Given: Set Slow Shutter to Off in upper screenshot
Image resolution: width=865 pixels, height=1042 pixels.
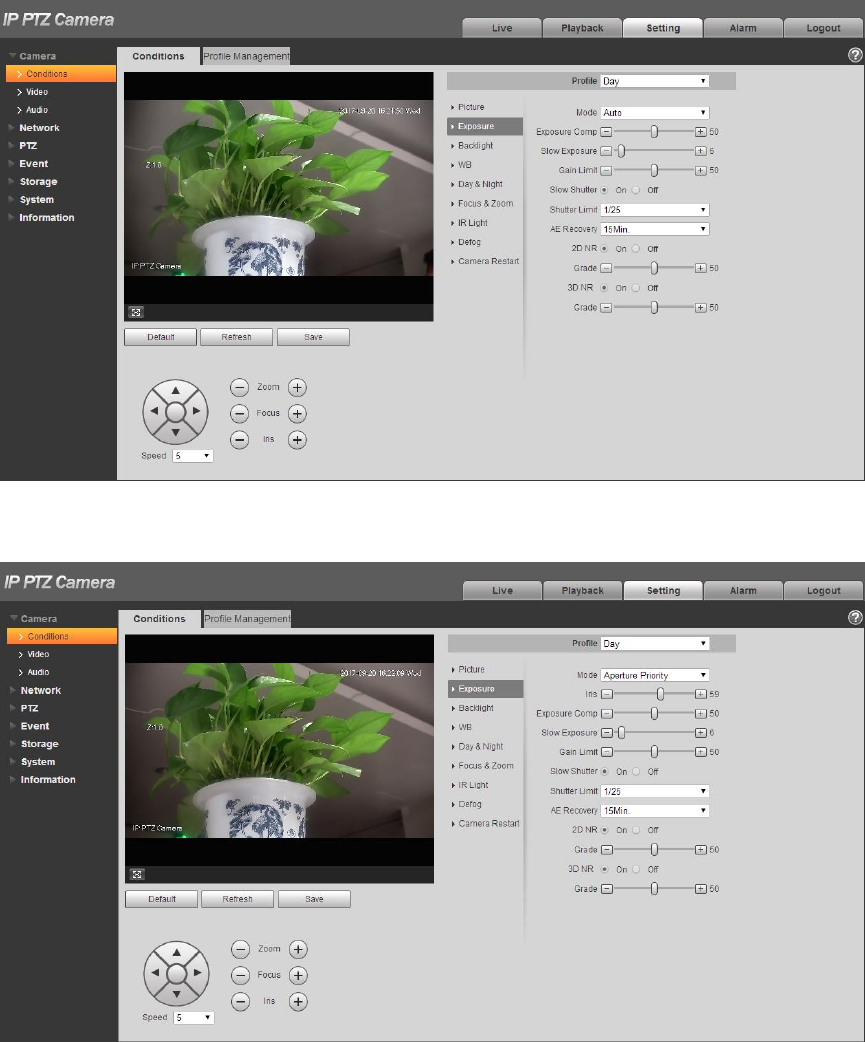Looking at the screenshot, I should coord(636,190).
